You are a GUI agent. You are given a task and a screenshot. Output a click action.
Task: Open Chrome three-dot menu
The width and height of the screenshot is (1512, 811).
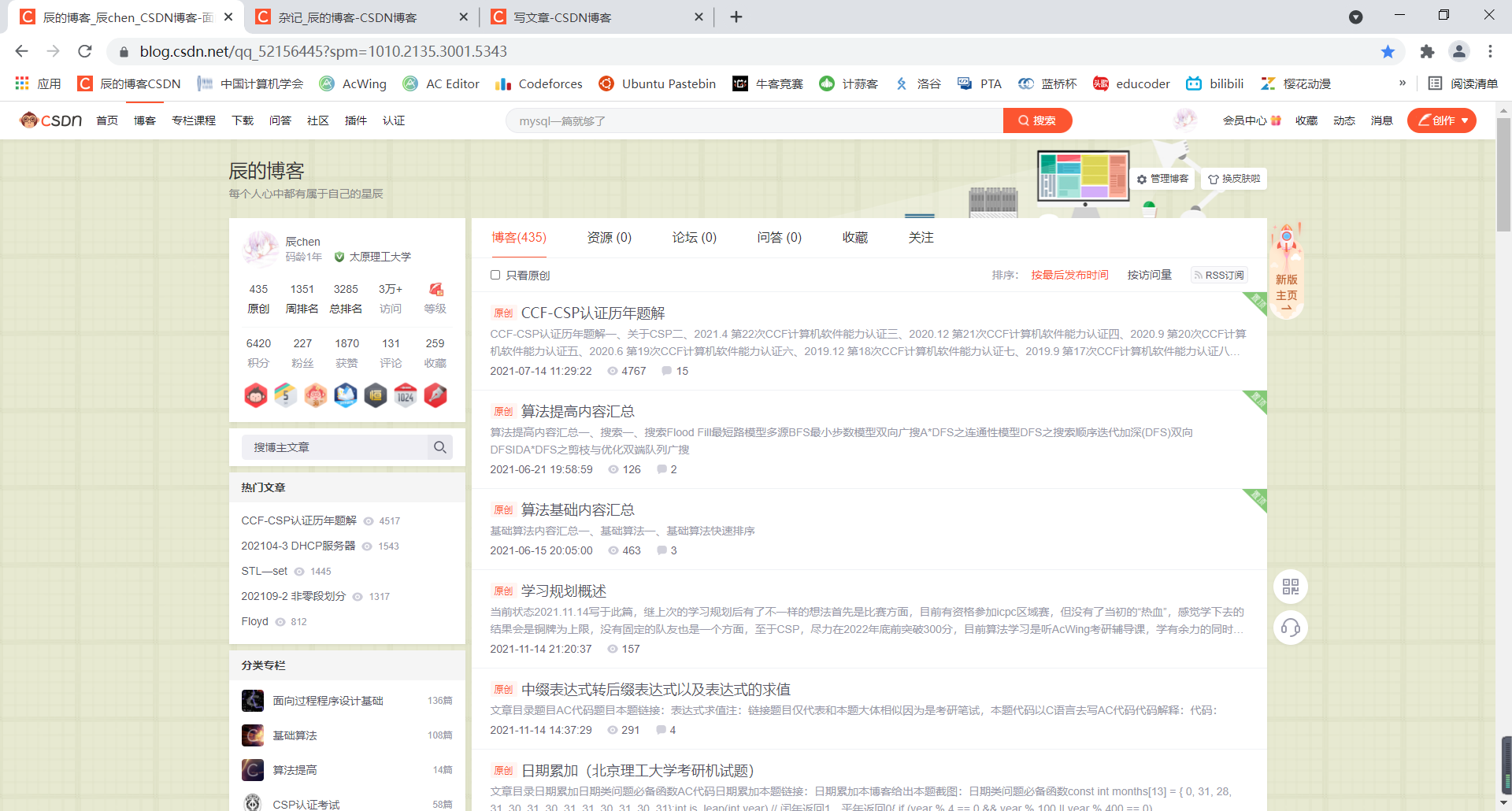coord(1490,51)
